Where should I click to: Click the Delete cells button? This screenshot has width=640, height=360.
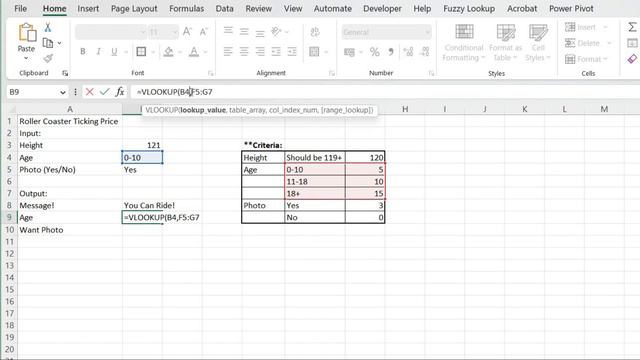[x=588, y=43]
